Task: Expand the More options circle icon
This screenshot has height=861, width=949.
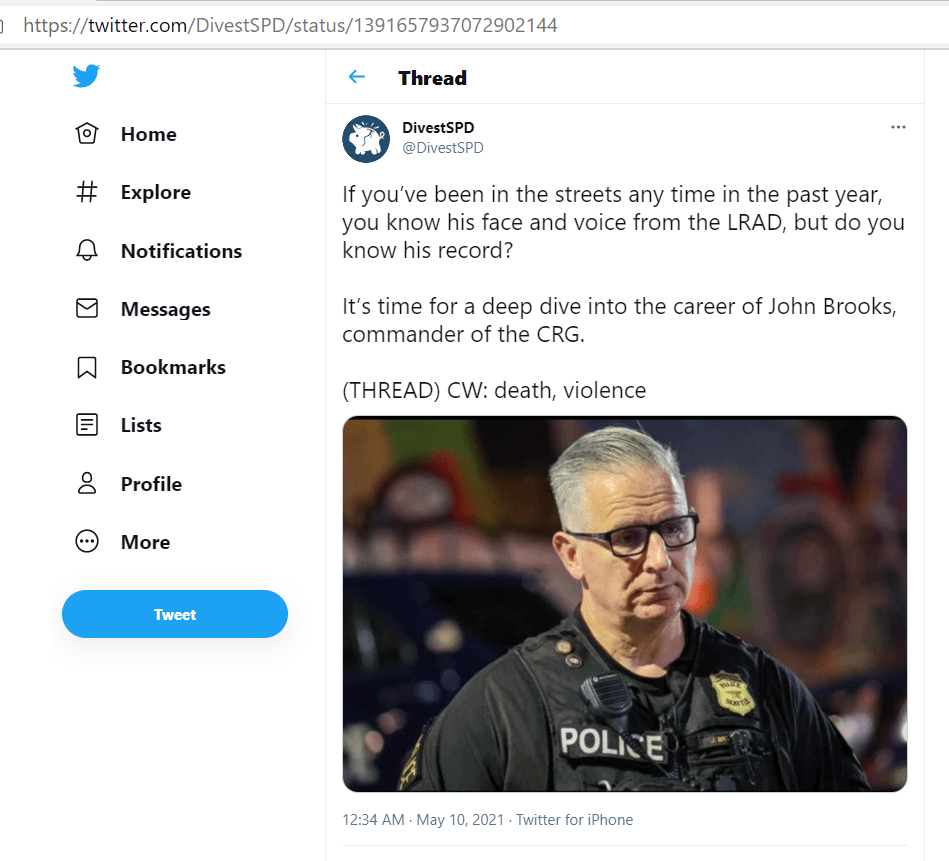Action: [87, 542]
